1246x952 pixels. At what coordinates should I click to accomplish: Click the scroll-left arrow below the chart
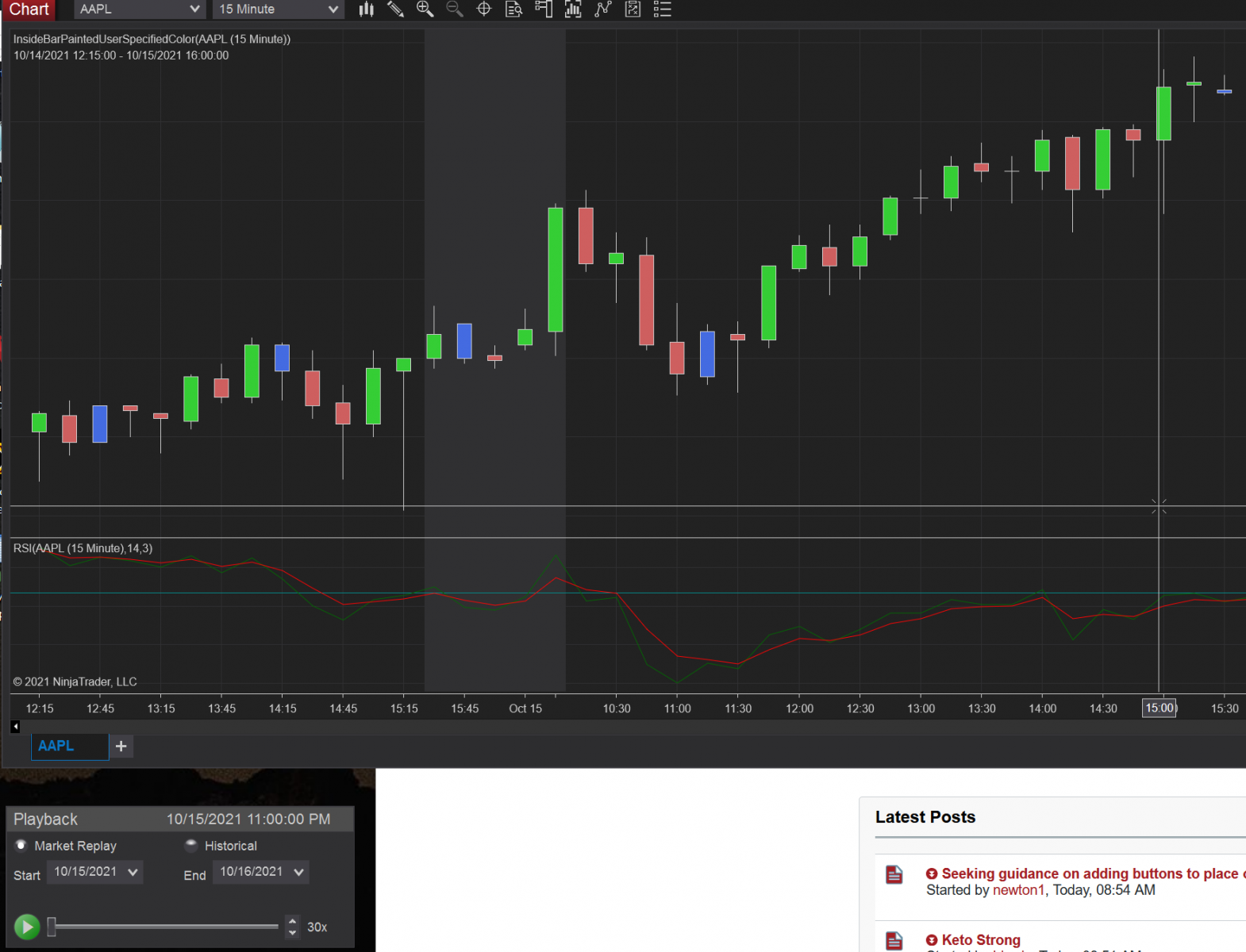(15, 727)
